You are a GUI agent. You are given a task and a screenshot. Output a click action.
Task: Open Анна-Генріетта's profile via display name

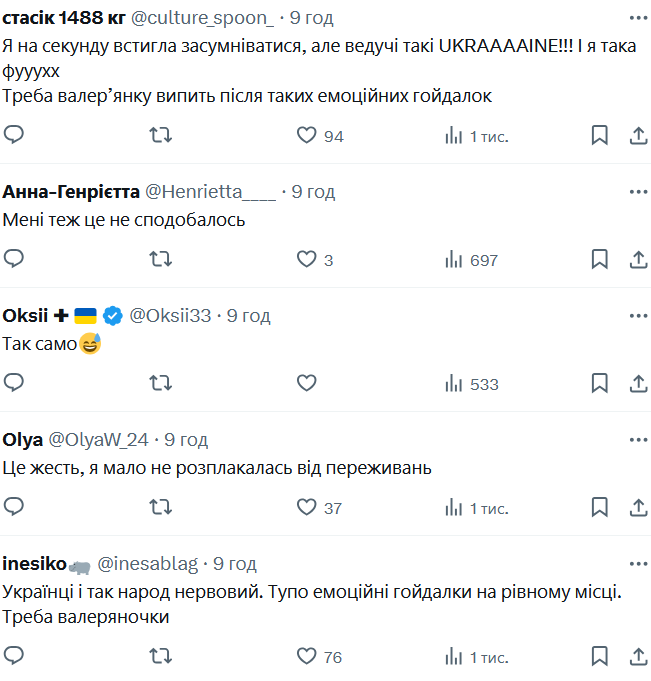[x=72, y=191]
